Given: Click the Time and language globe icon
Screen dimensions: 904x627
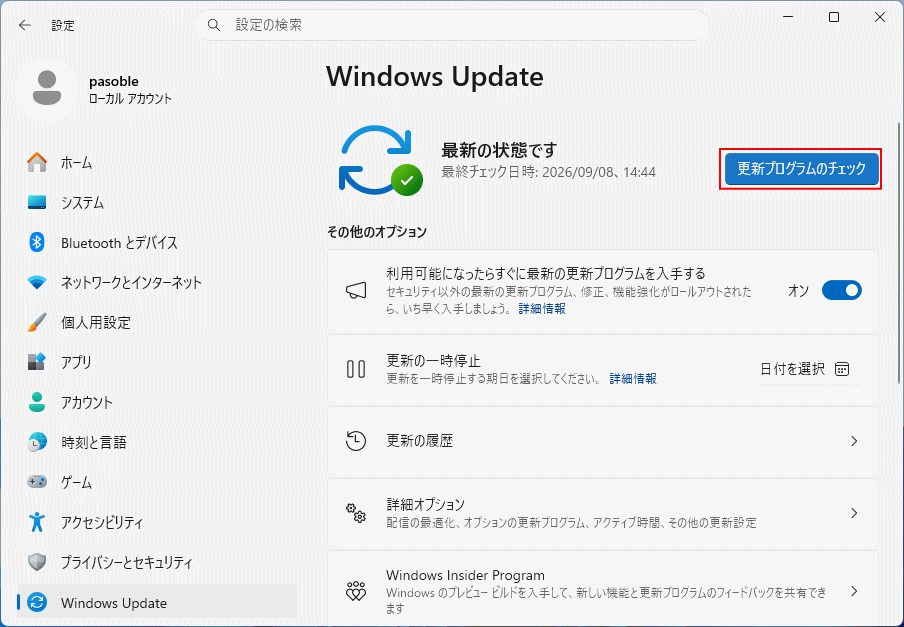Looking at the screenshot, I should [x=37, y=442].
